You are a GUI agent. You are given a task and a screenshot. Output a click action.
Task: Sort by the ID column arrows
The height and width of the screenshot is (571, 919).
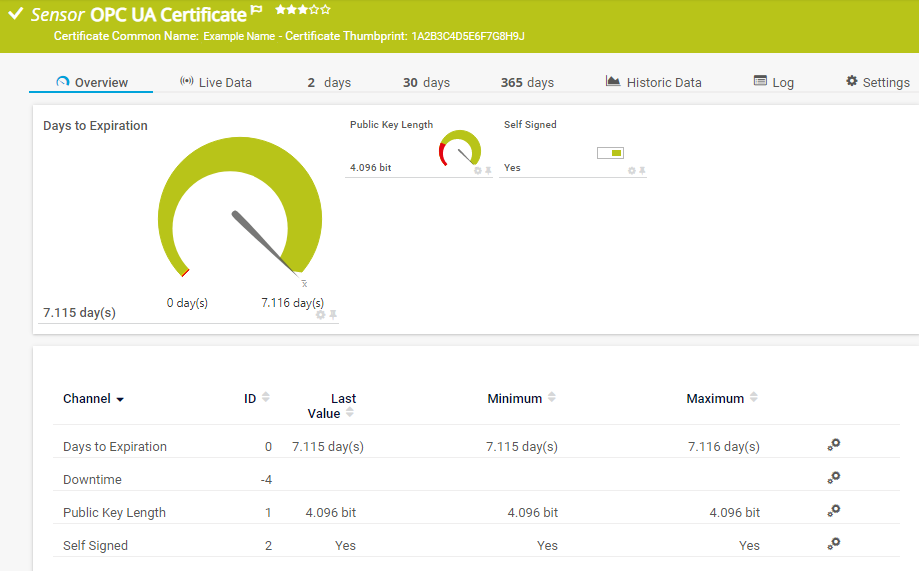(265, 398)
